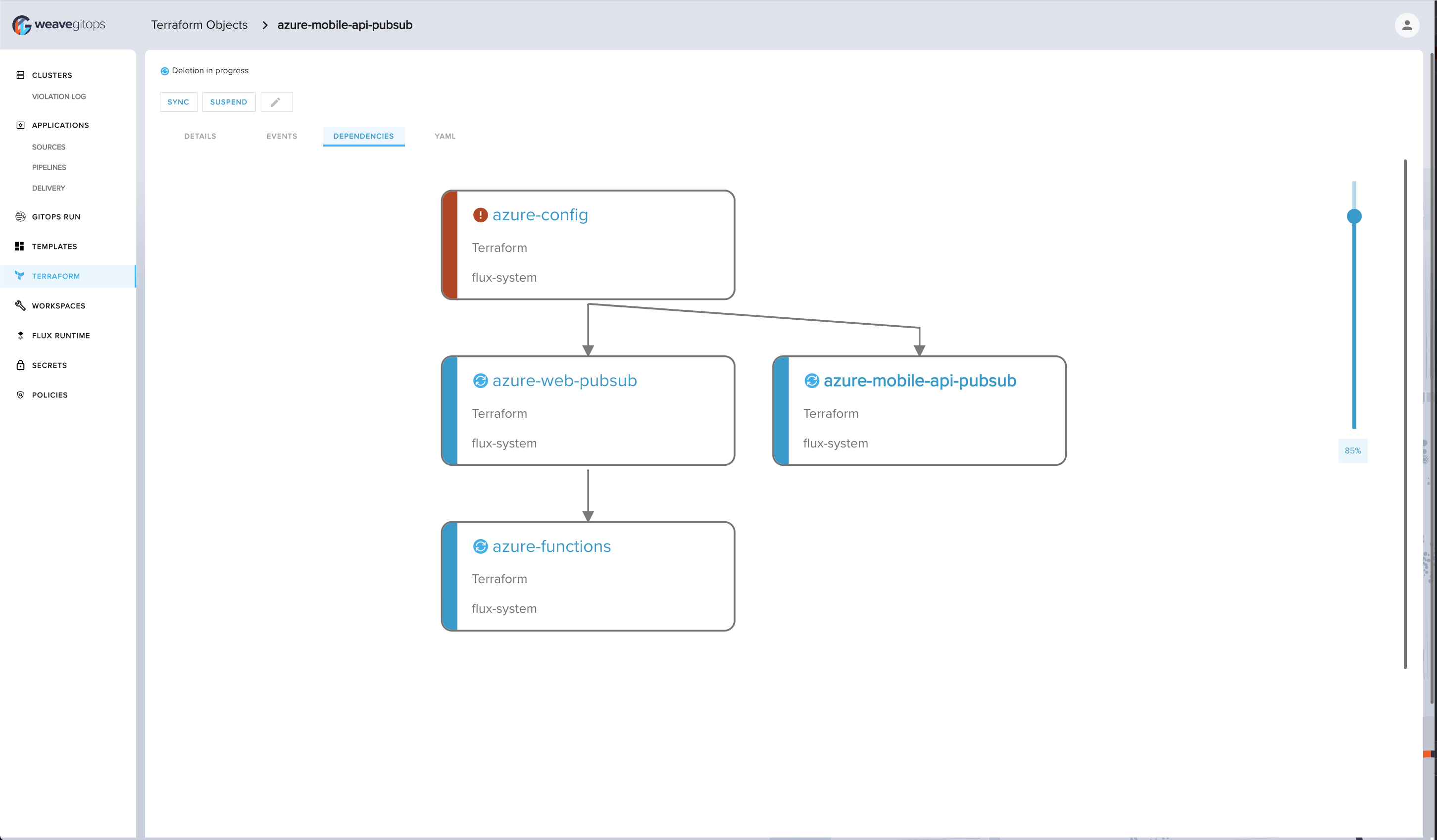Click the user account avatar icon

click(1406, 25)
